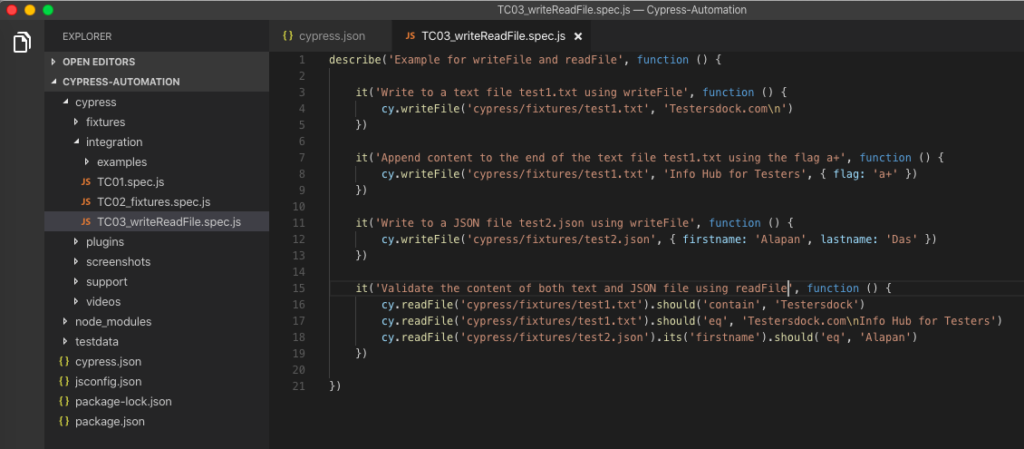Viewport: 1024px width, 449px height.
Task: Click the JSON icon on cypress.json tab
Action: coord(288,36)
